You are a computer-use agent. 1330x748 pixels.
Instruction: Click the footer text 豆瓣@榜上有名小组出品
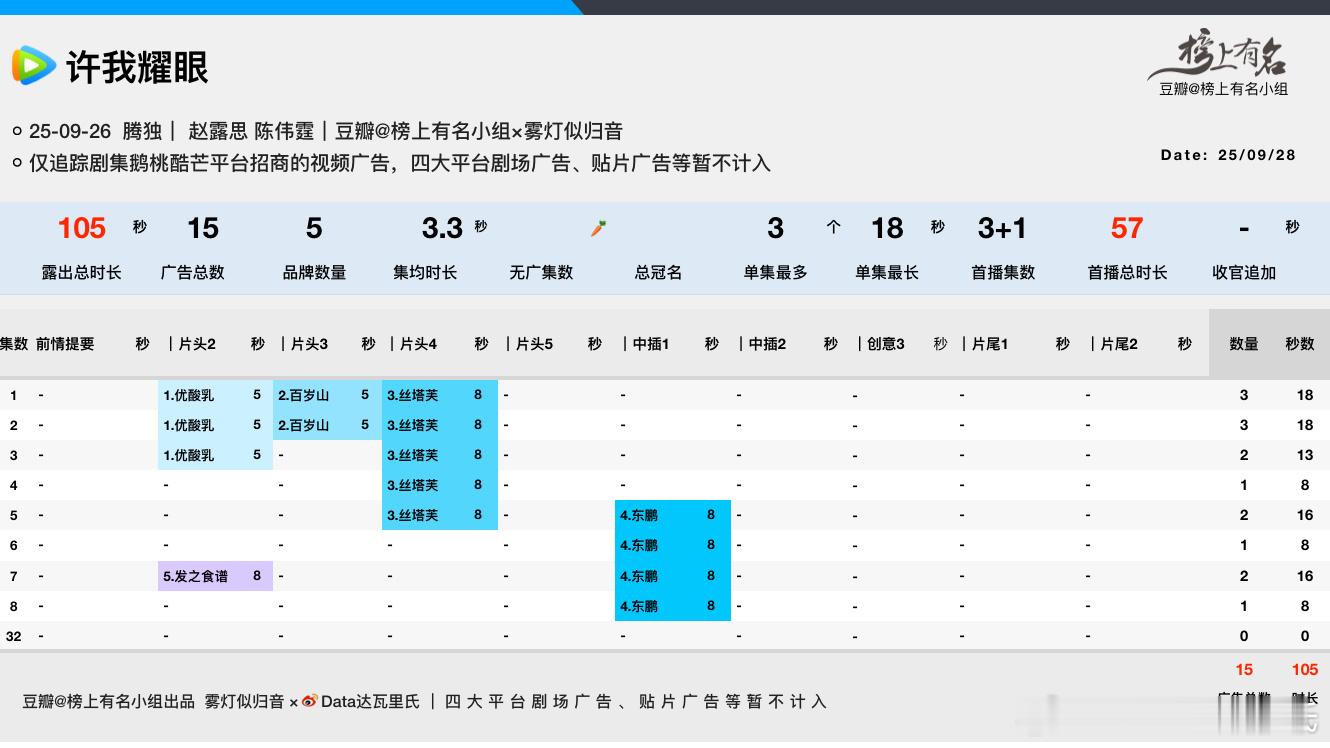coord(109,701)
